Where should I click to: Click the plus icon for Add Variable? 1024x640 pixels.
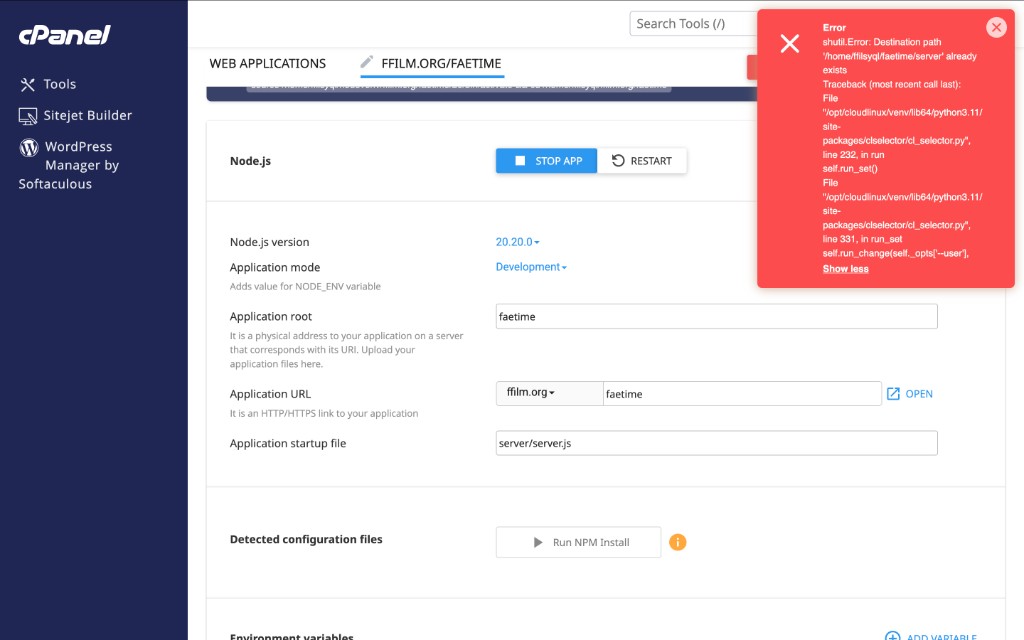pyautogui.click(x=892, y=637)
